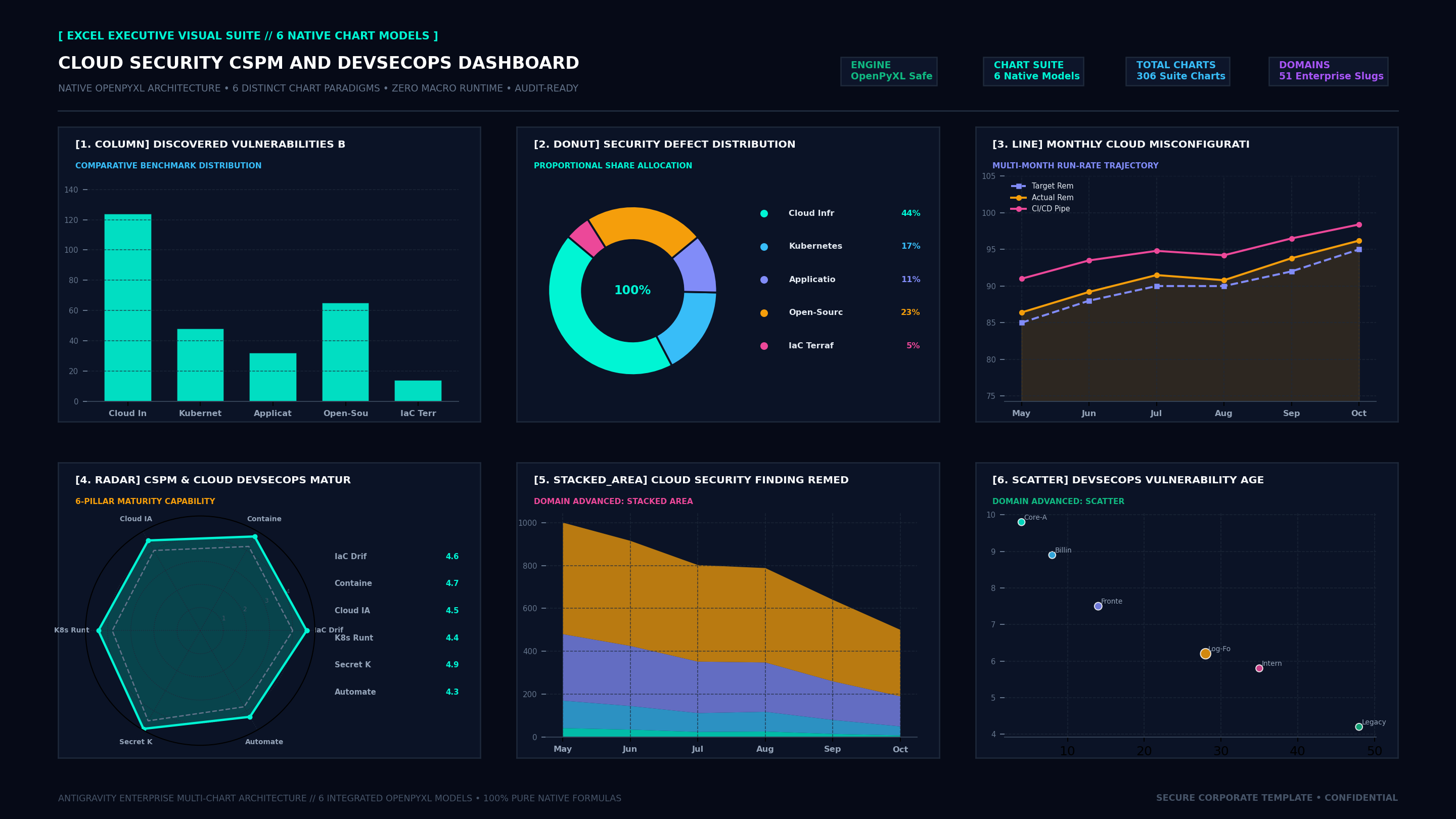The width and height of the screenshot is (1456, 819).
Task: Select the CI/CD Pipe legend marker
Action: pos(1019,209)
